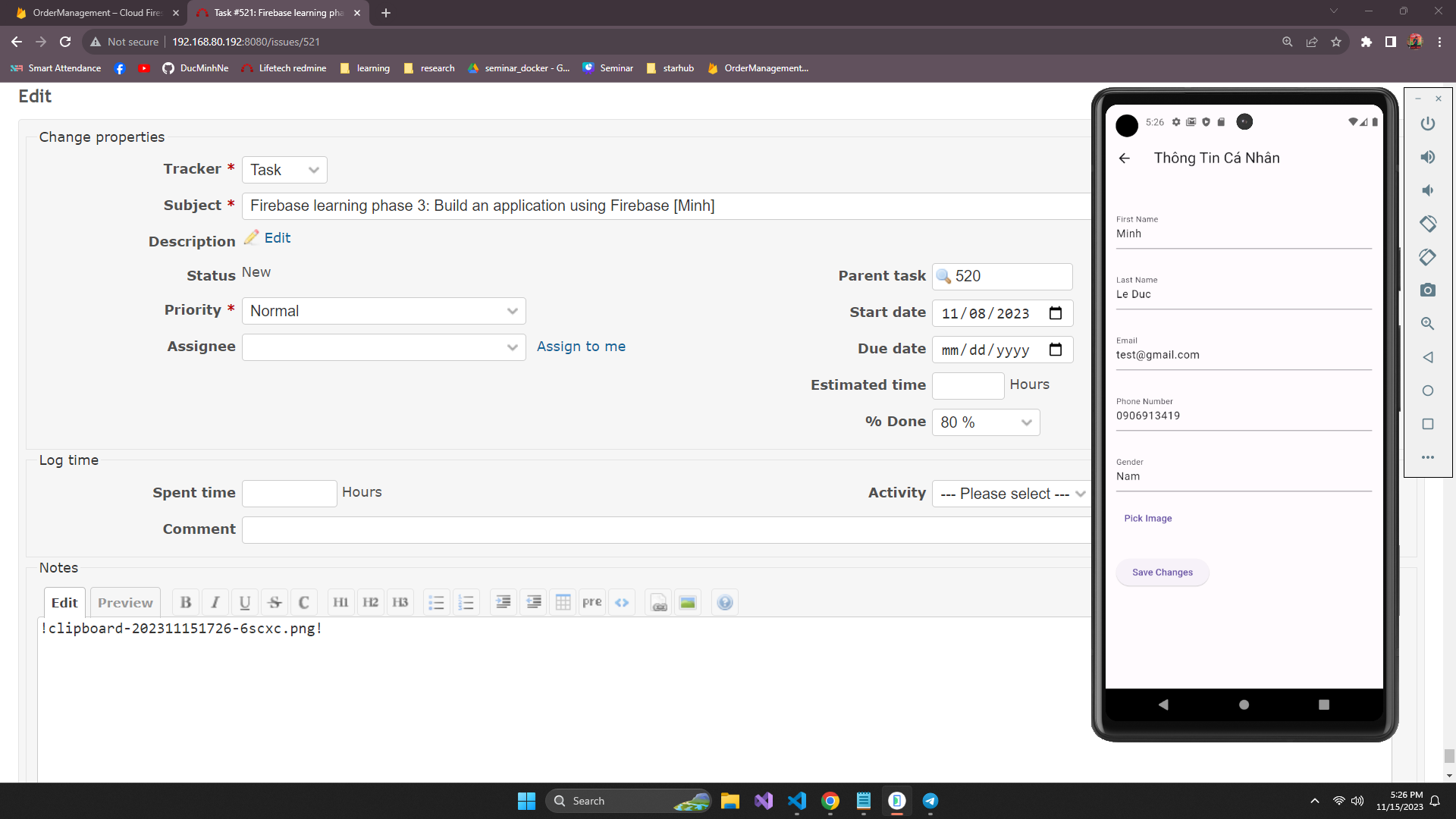Open Visual Studio Code from the taskbar
The image size is (1456, 819).
point(797,801)
